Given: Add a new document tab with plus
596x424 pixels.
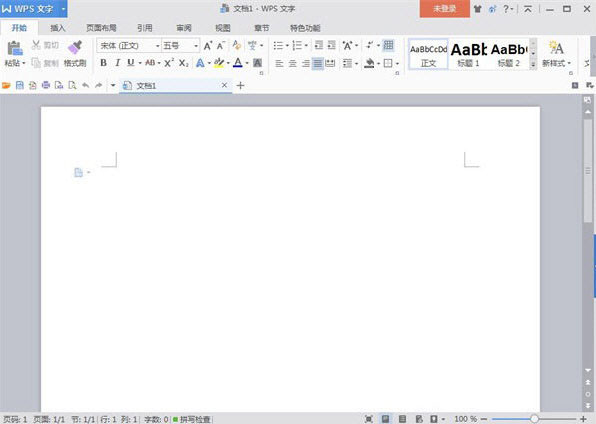Looking at the screenshot, I should coord(240,86).
